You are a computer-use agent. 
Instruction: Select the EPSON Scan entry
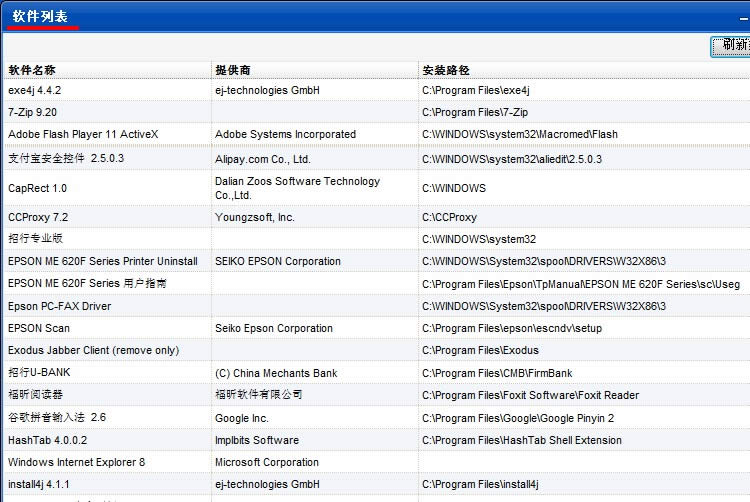pyautogui.click(x=39, y=328)
